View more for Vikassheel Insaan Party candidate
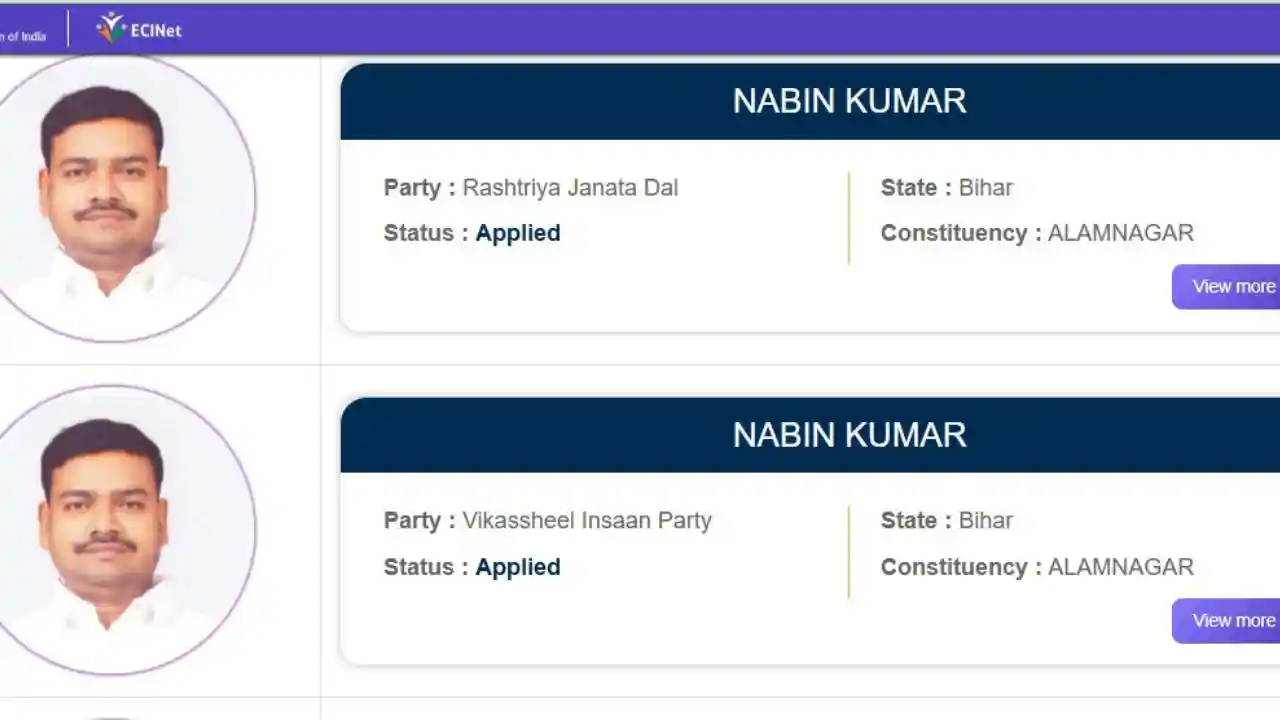This screenshot has width=1280, height=720. (x=1227, y=621)
